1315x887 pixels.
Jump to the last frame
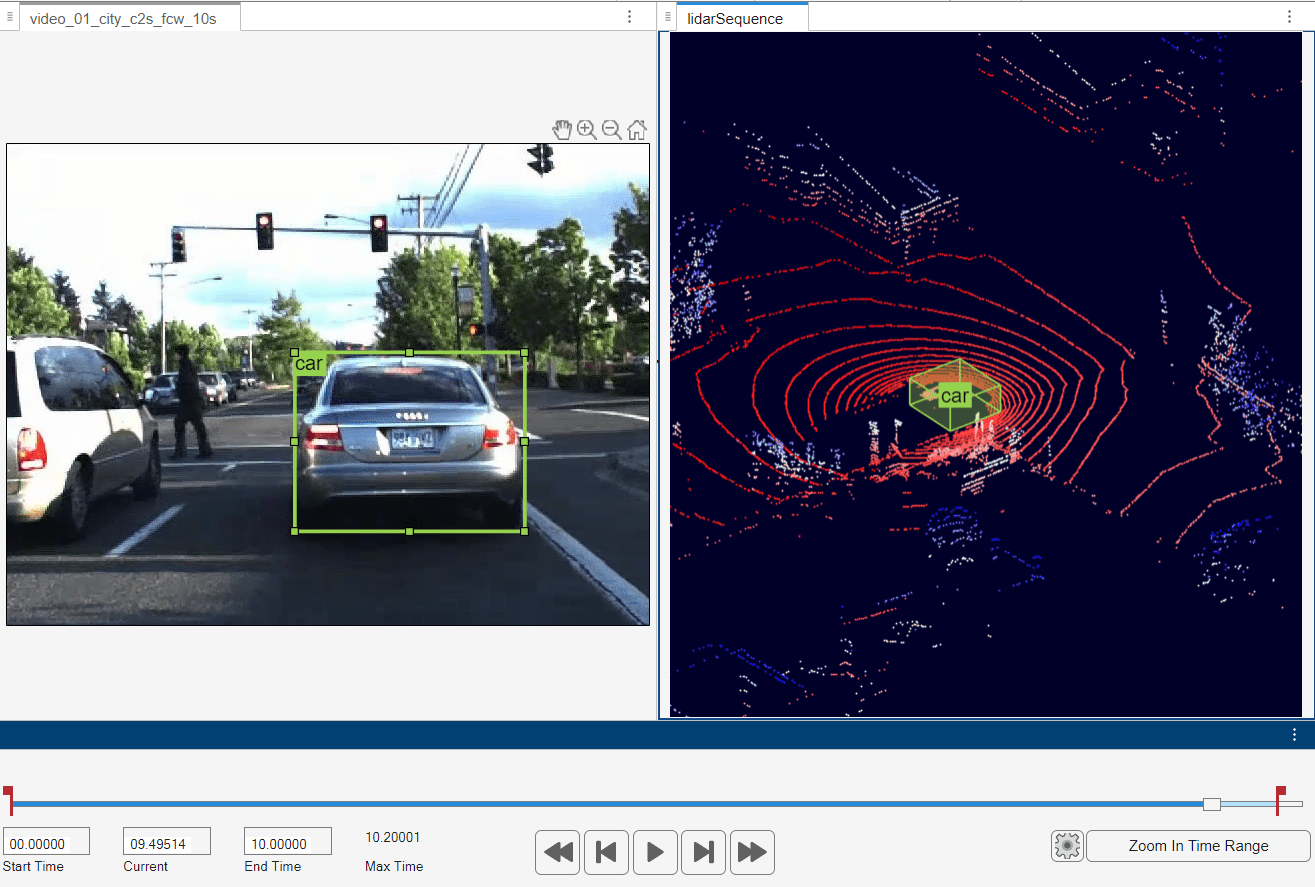point(752,852)
